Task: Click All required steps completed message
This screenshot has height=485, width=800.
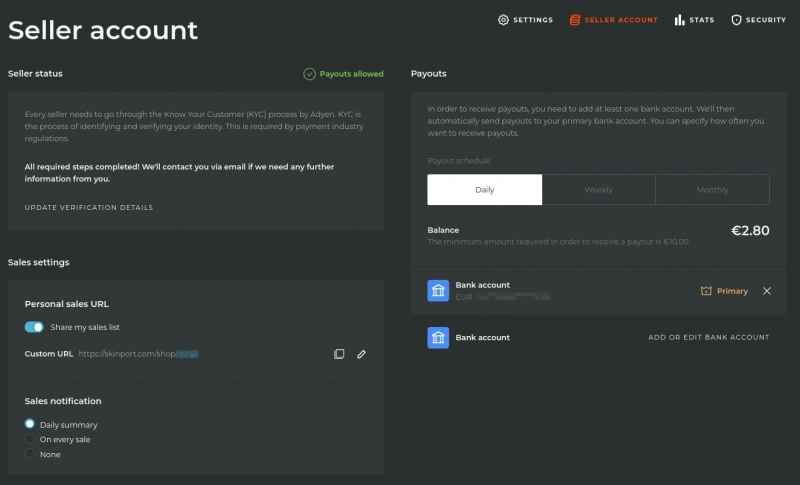Action: point(179,172)
